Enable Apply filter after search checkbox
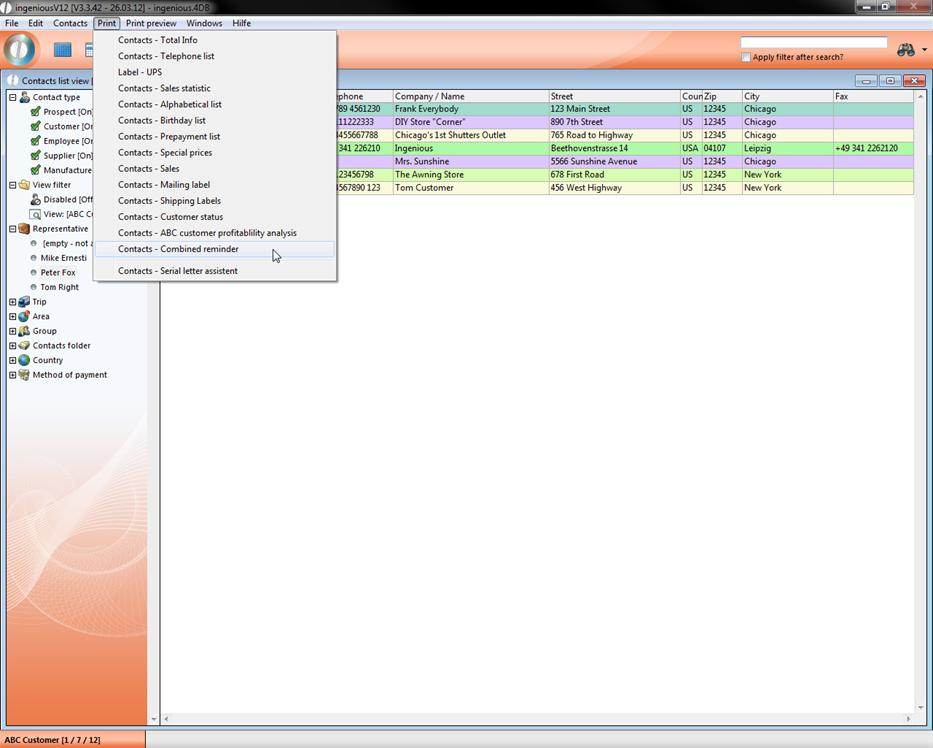 746,58
